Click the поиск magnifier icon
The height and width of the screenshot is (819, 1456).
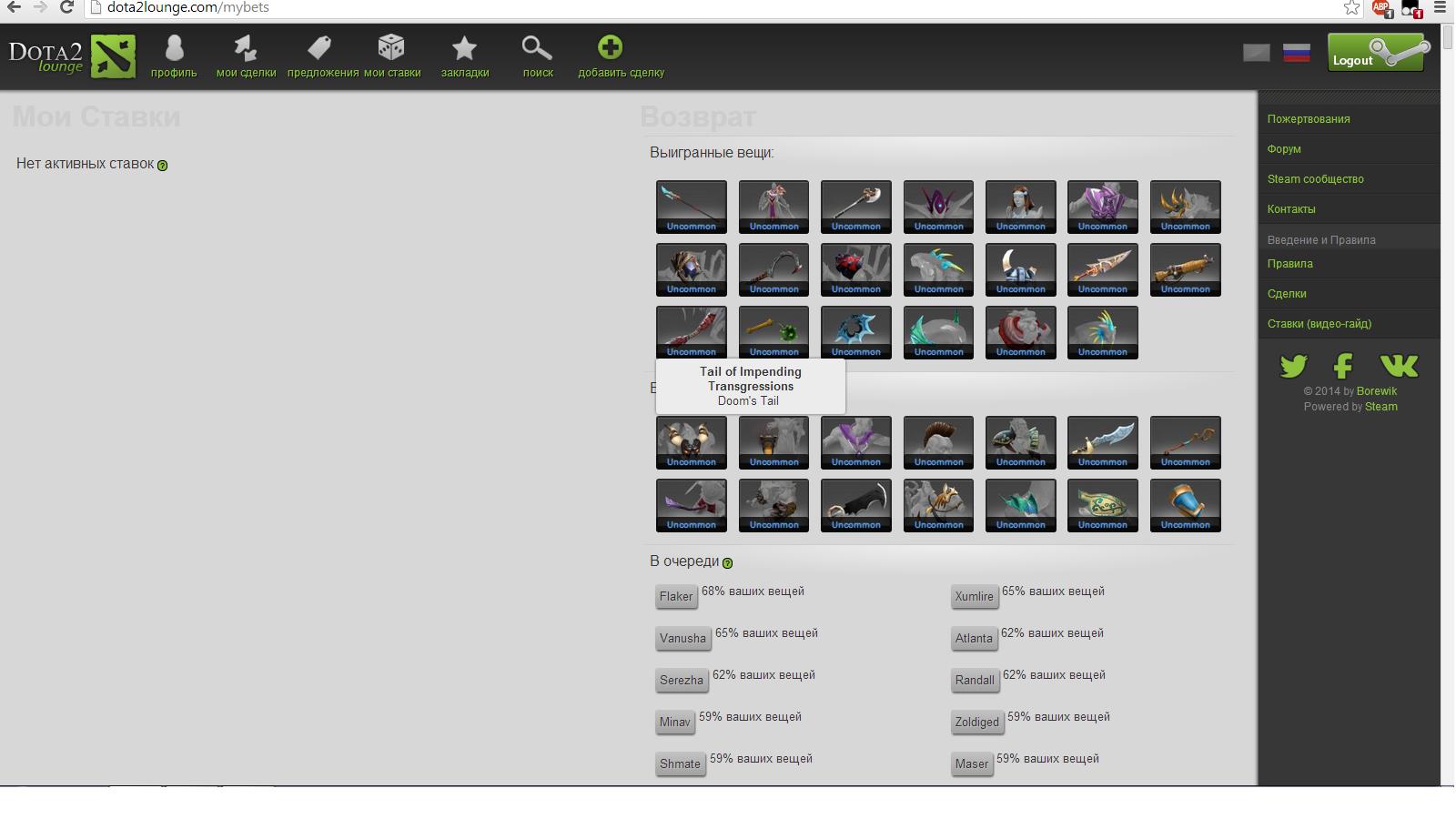pos(537,48)
